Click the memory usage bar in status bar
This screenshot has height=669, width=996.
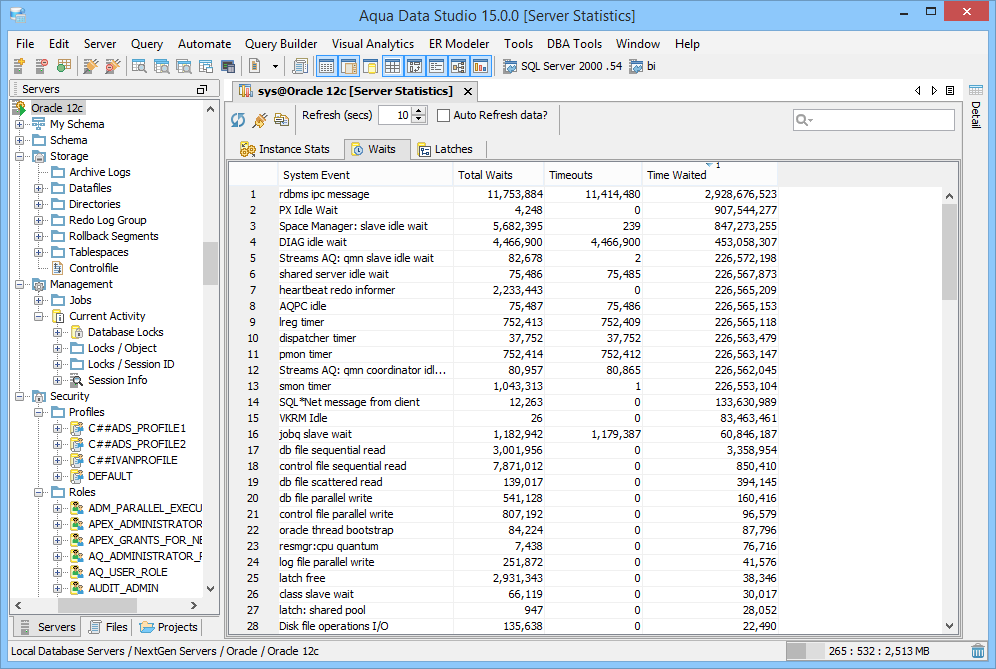[x=877, y=651]
